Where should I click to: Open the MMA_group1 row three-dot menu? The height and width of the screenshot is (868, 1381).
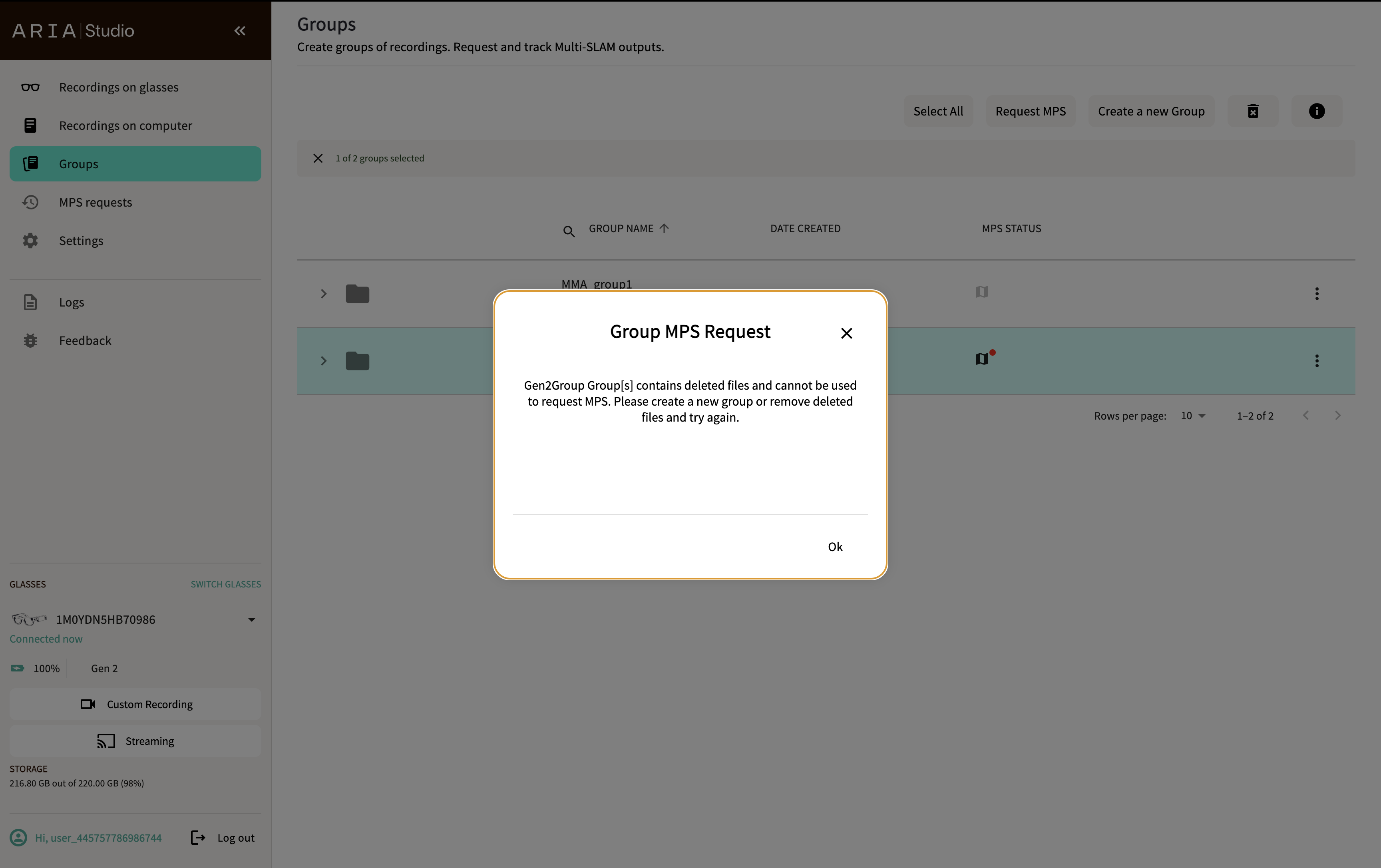point(1317,294)
